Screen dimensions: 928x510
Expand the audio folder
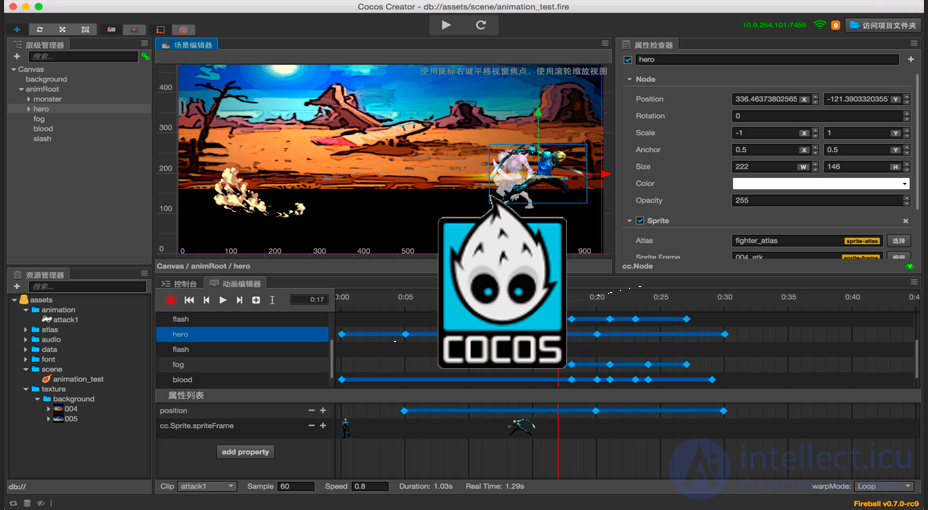(25, 340)
